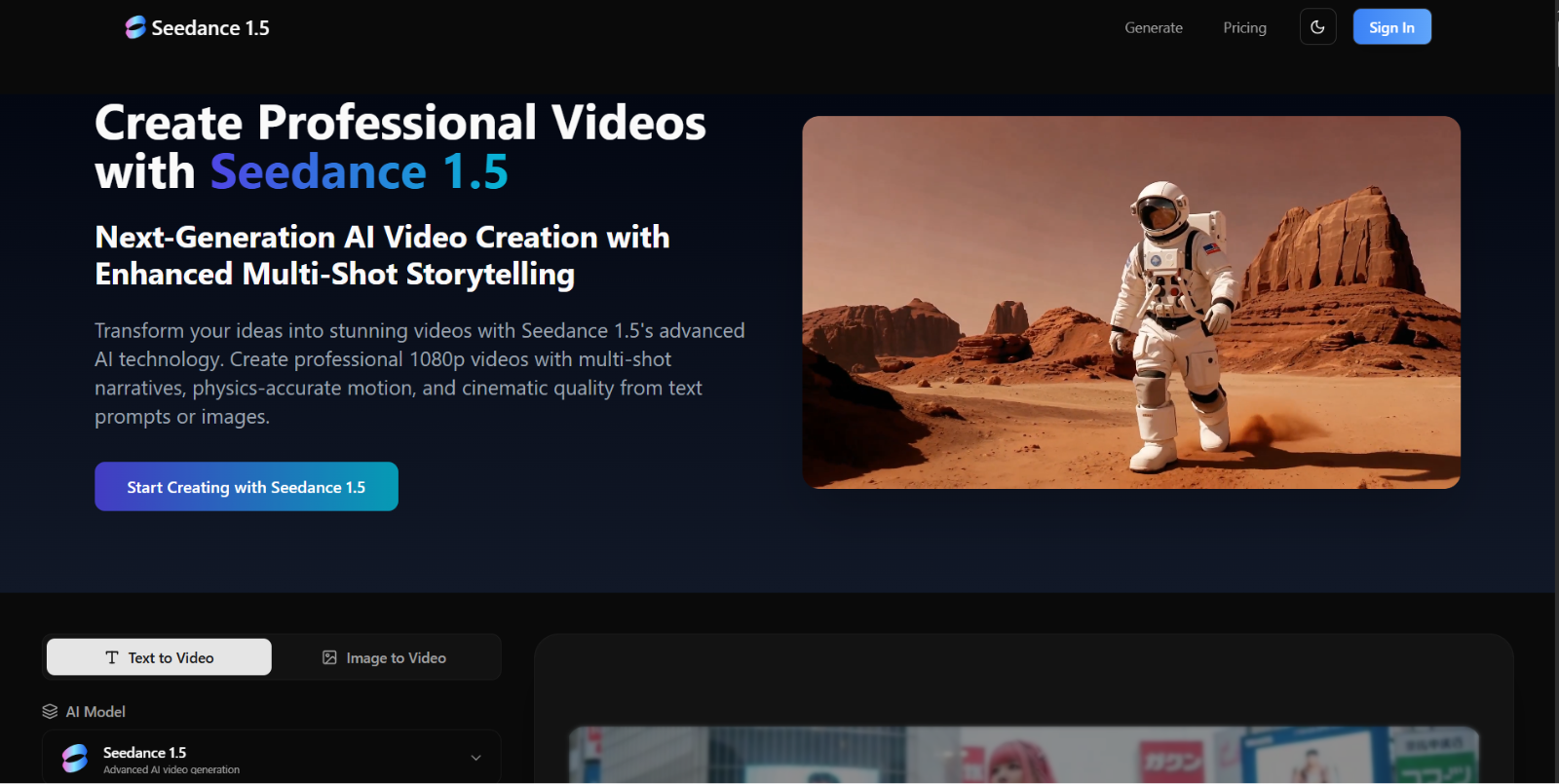Open the Seedance 1.5 AI model dropdown
This screenshot has height=784, width=1559.
point(271,758)
